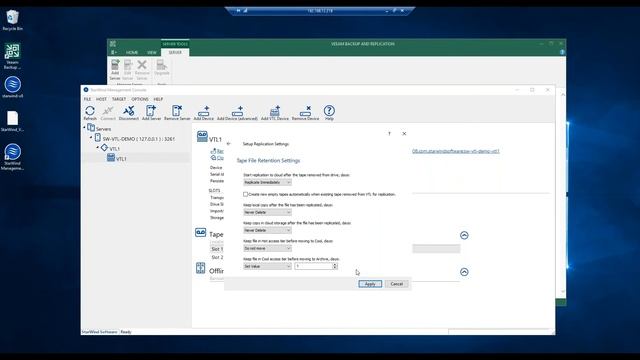
Task: Collapse the Offline section round chevron
Action: [464, 272]
